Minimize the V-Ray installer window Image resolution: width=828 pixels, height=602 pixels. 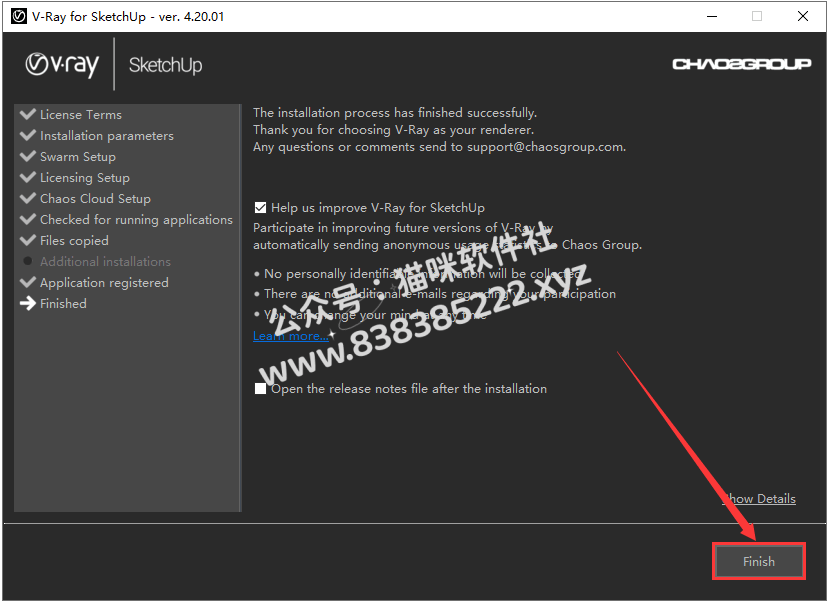point(712,16)
